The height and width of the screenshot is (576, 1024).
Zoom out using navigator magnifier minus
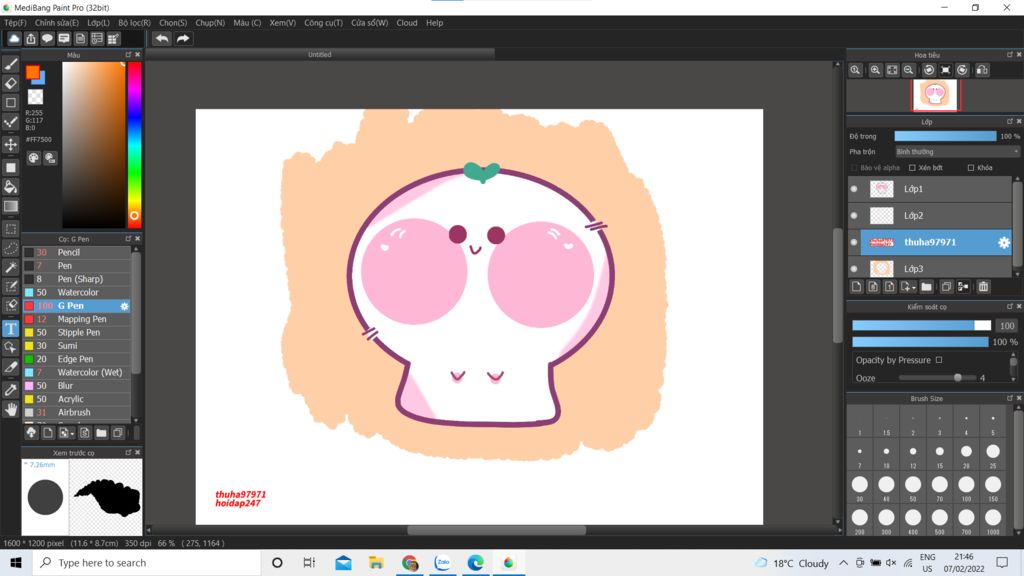click(908, 70)
